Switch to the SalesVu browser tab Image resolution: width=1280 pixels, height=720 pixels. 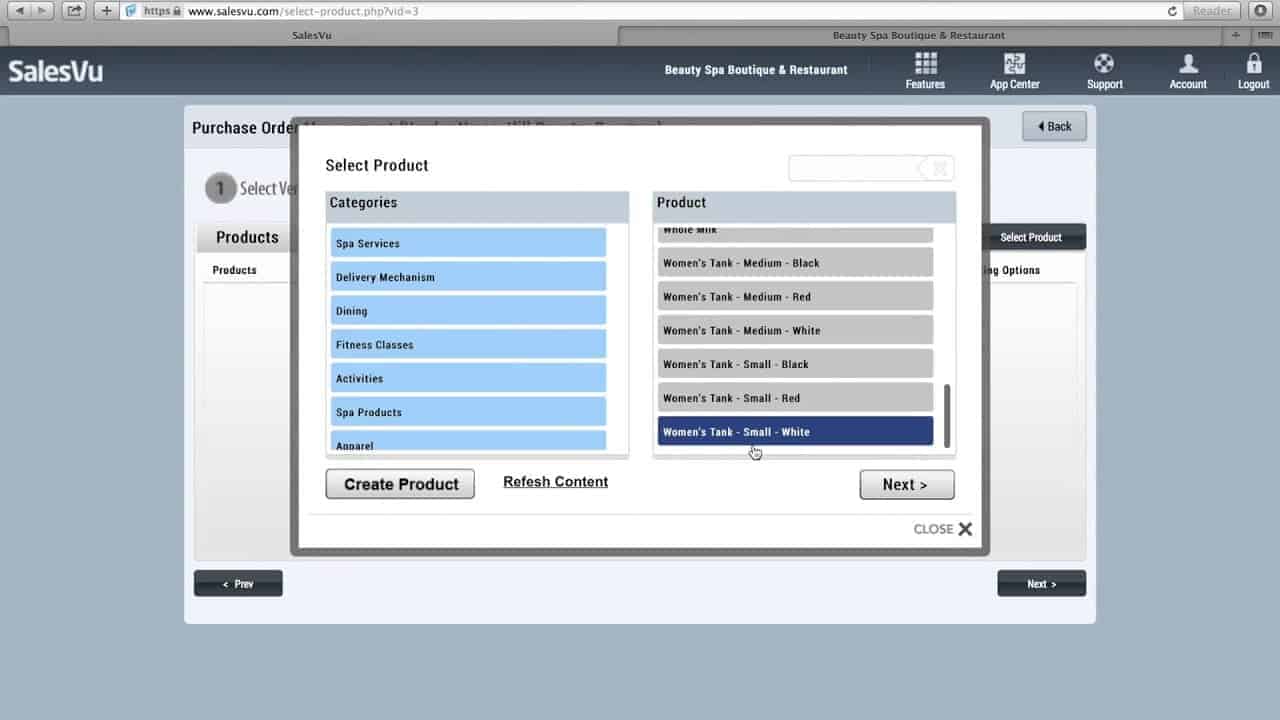point(312,35)
